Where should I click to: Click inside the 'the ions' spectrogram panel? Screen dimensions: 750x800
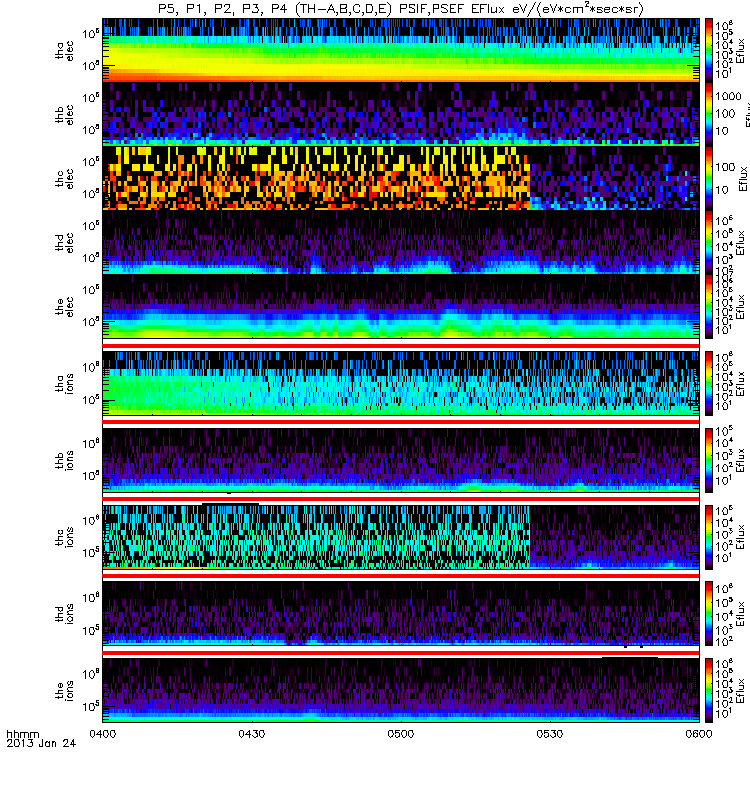pos(401,690)
